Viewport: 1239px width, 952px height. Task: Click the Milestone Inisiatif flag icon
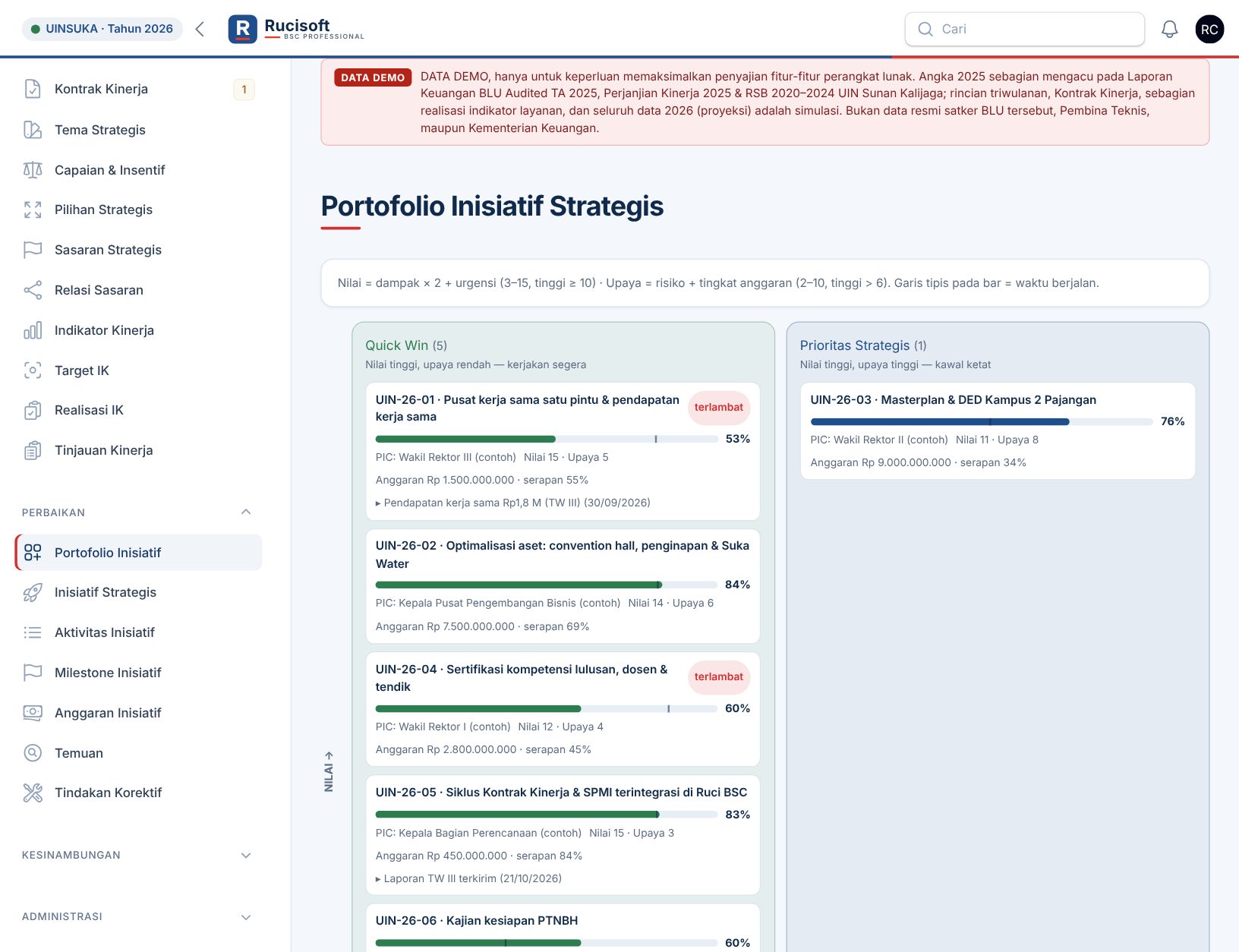(x=33, y=673)
